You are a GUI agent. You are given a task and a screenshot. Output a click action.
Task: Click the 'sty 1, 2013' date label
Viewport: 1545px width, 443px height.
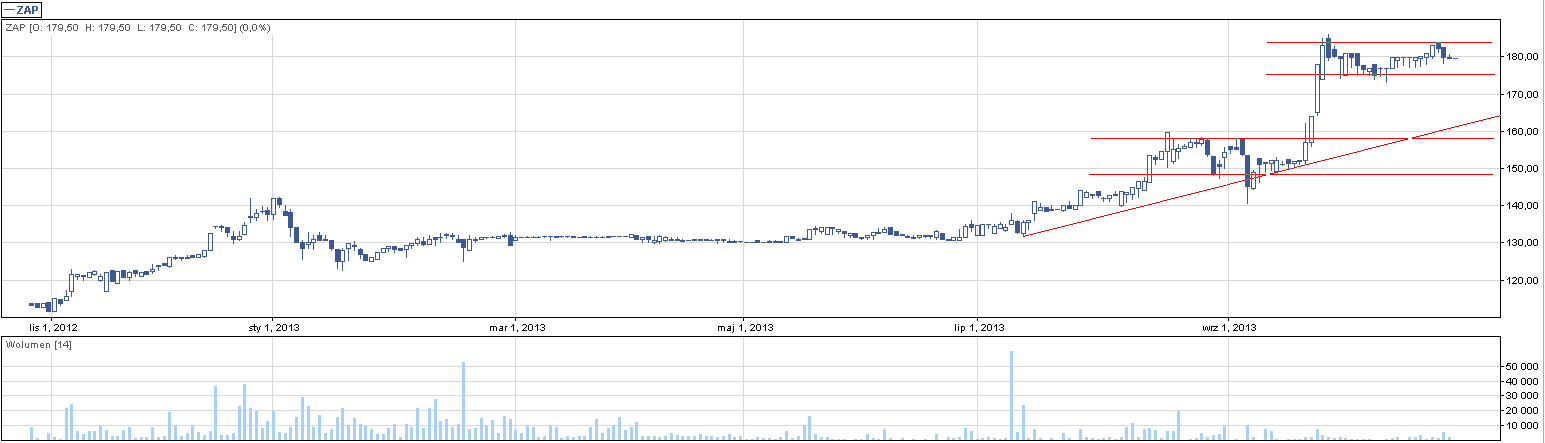pos(272,327)
